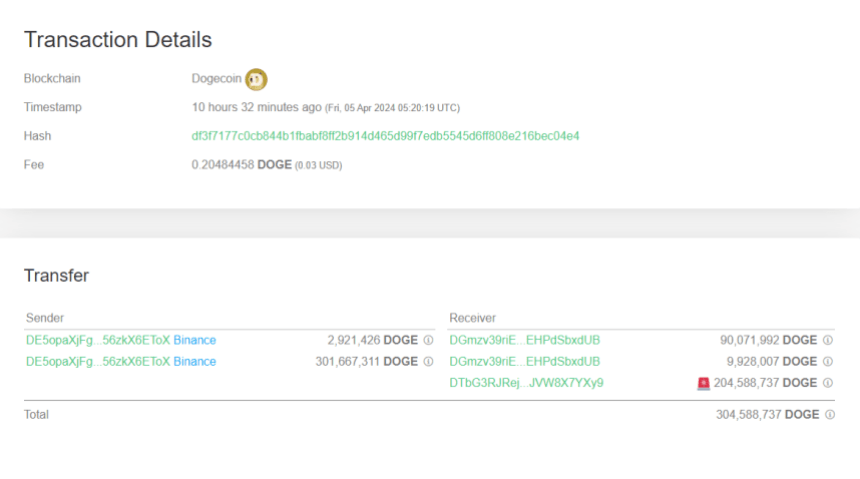Click the '10 hours 32 minutes ago' timestamp

tap(256, 107)
